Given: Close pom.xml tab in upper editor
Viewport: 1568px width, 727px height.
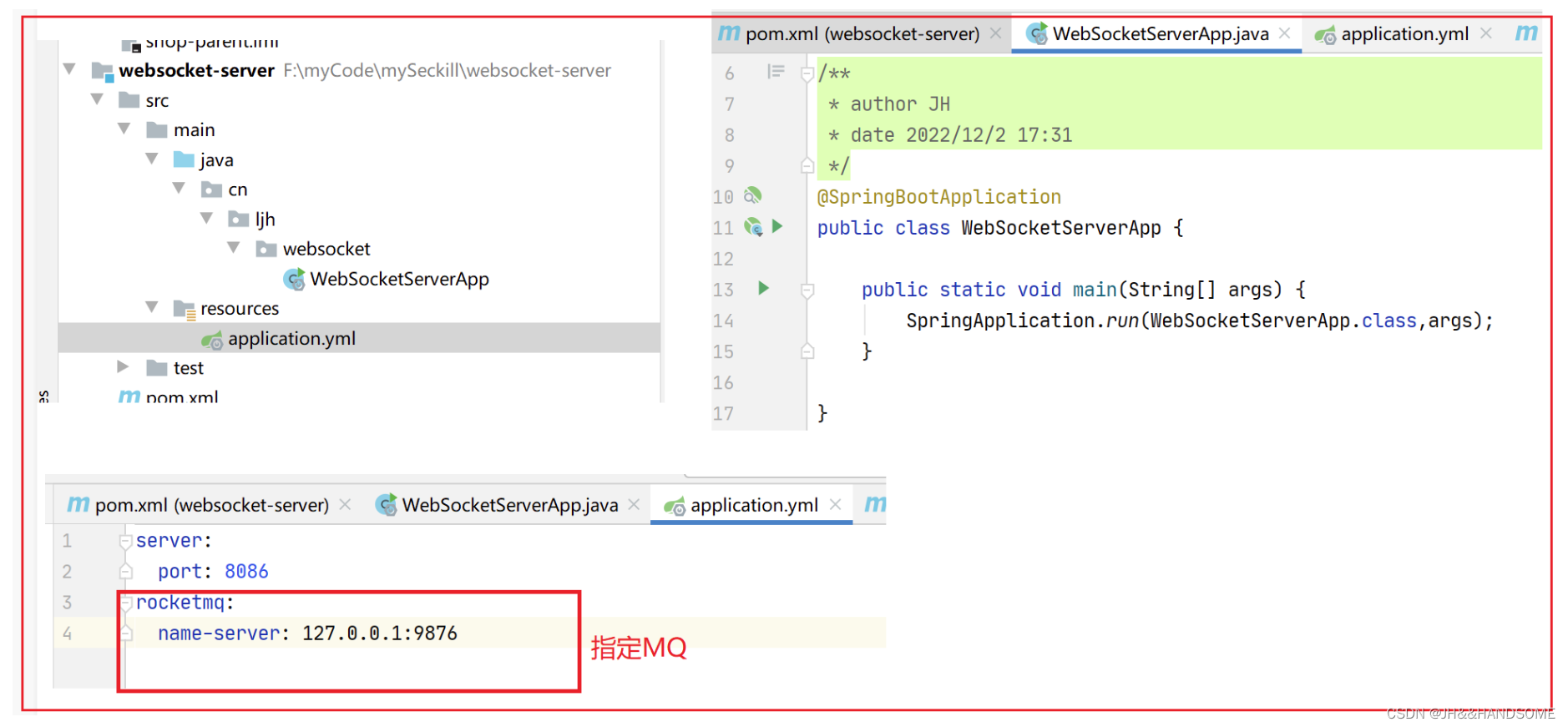Looking at the screenshot, I should click(x=996, y=33).
